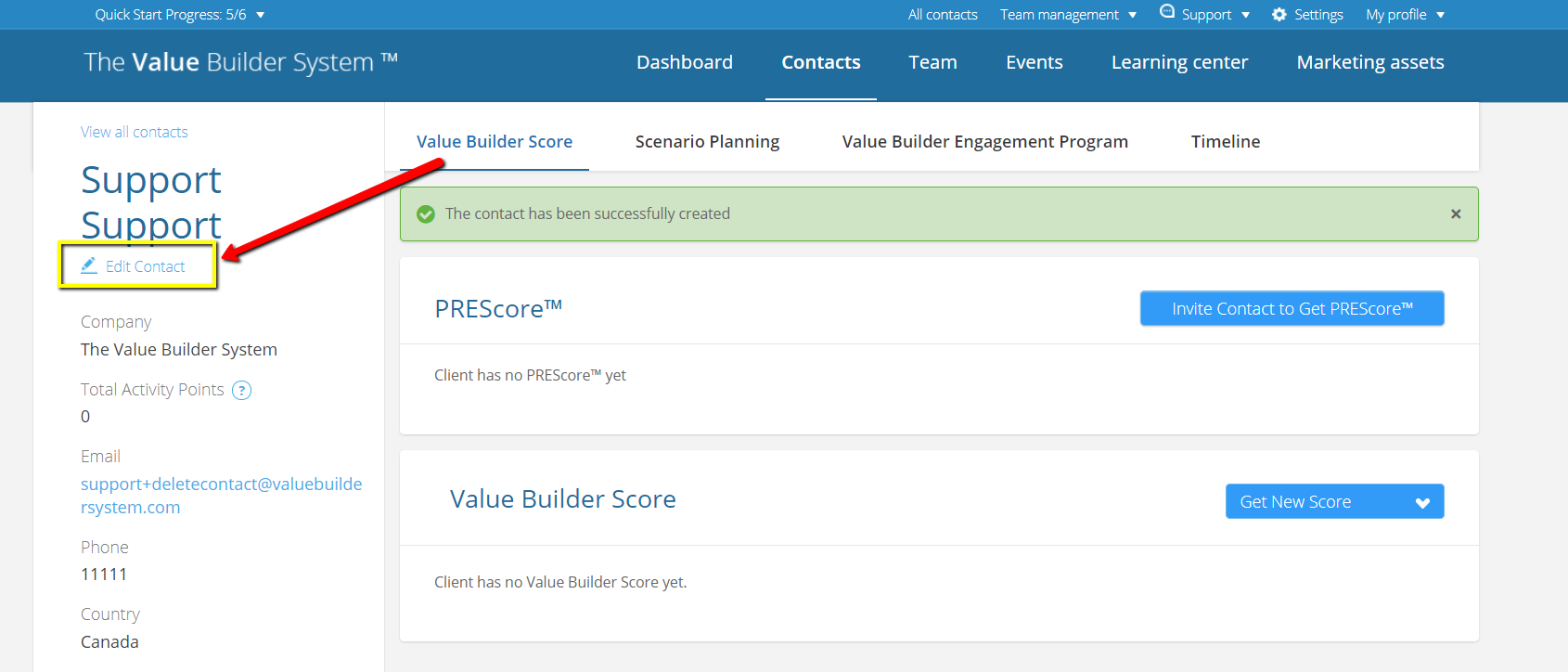Dismiss the contact created success message
Viewport: 1568px width, 672px height.
[x=1456, y=213]
